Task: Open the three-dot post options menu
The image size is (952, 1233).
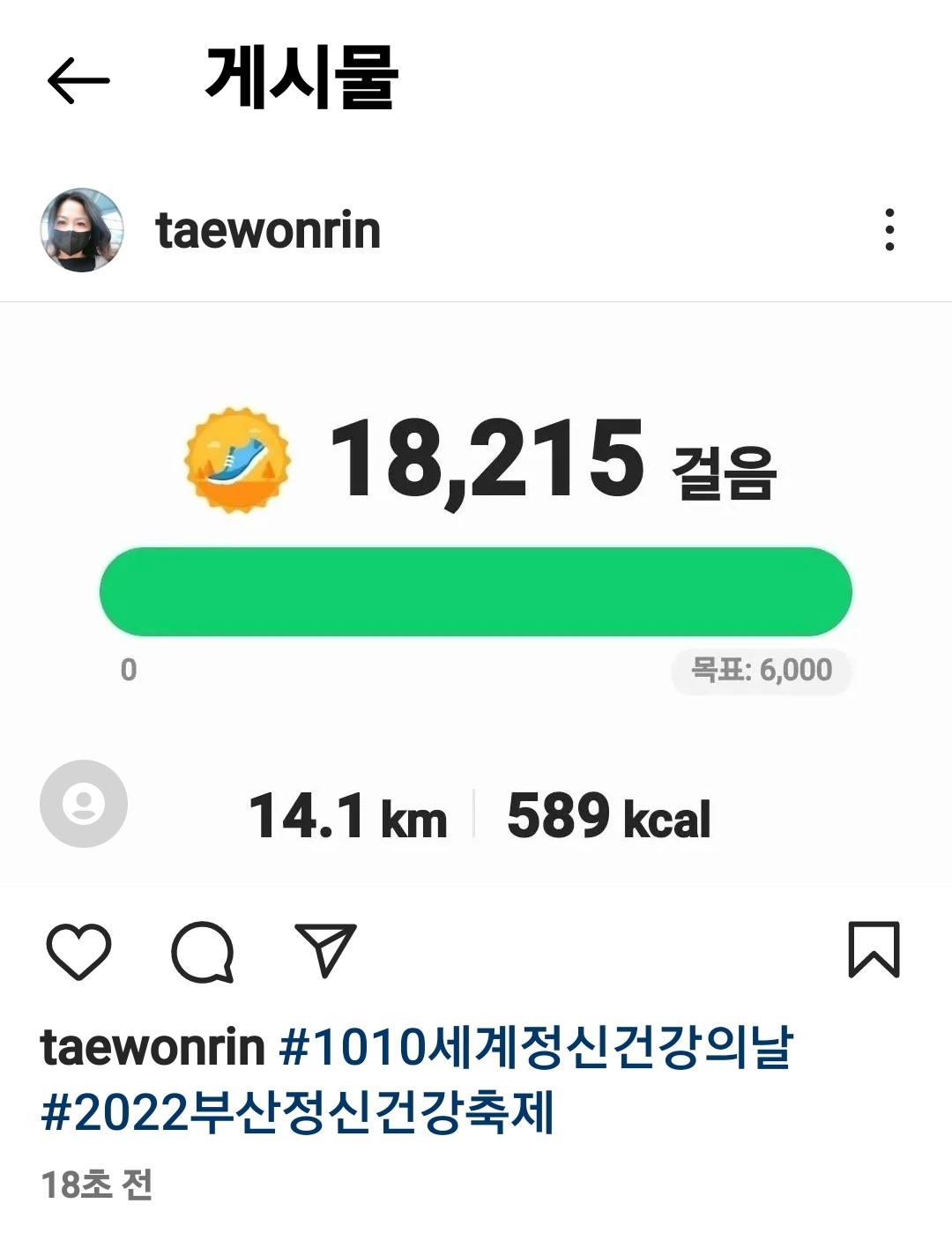Action: (x=889, y=230)
